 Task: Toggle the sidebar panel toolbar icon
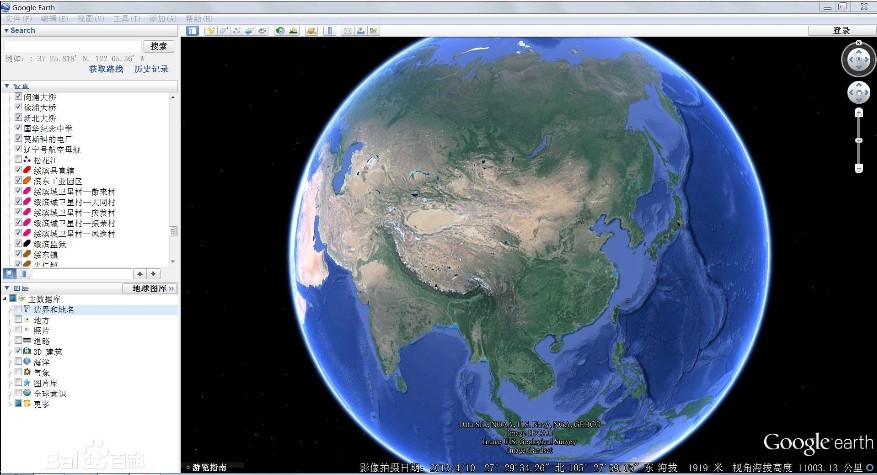[193, 31]
